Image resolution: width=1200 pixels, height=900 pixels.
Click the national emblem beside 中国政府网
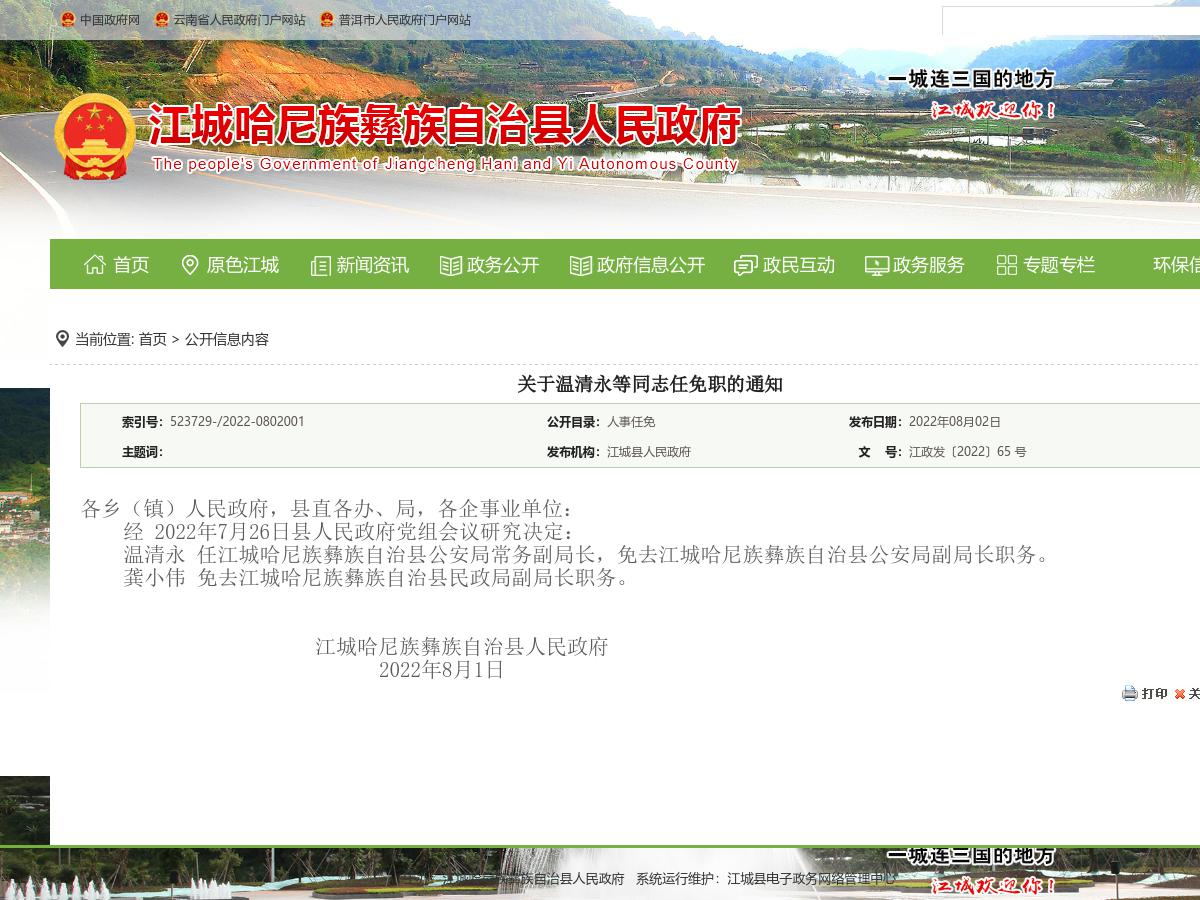tap(68, 19)
